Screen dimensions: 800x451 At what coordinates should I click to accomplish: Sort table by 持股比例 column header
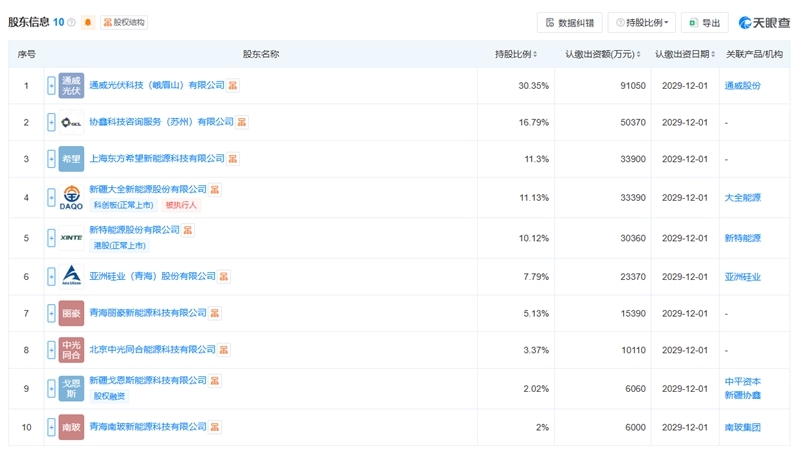[x=516, y=54]
